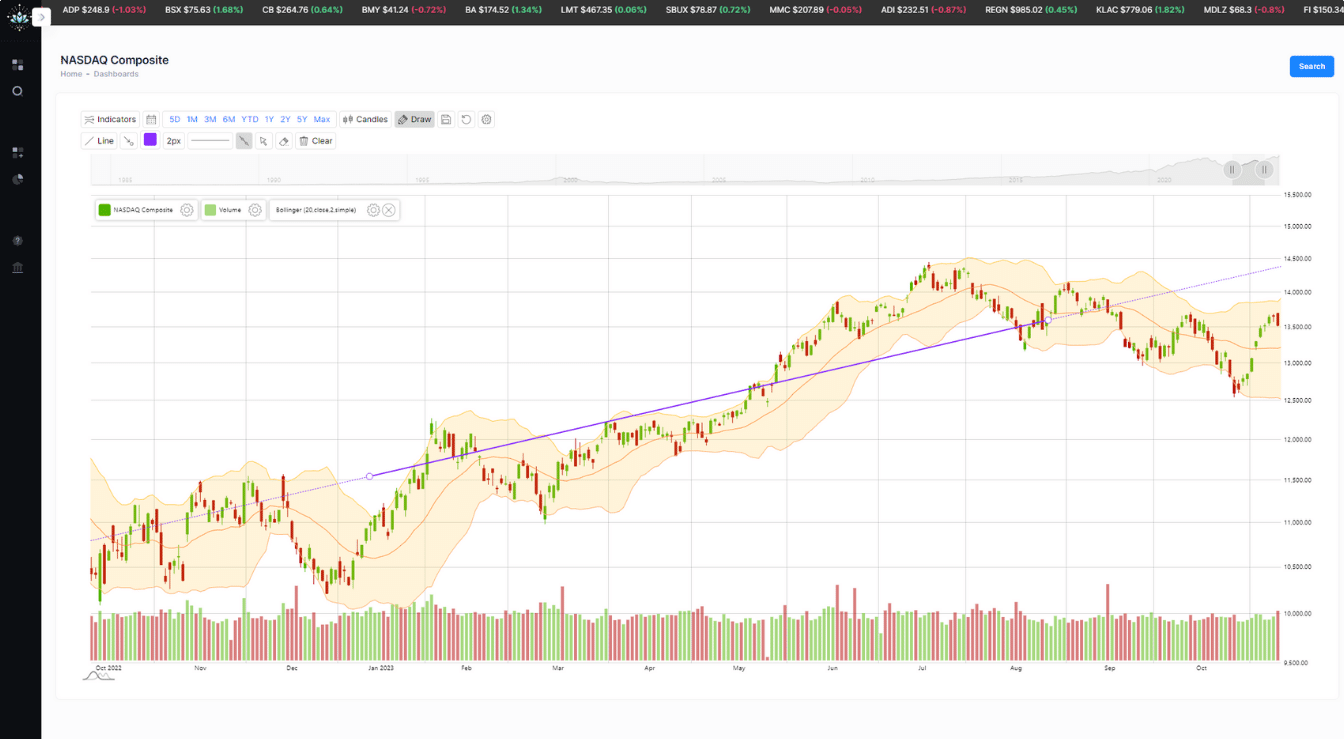Open the search magnifier icon in sidebar
Image resolution: width=1344 pixels, height=739 pixels.
[x=17, y=91]
